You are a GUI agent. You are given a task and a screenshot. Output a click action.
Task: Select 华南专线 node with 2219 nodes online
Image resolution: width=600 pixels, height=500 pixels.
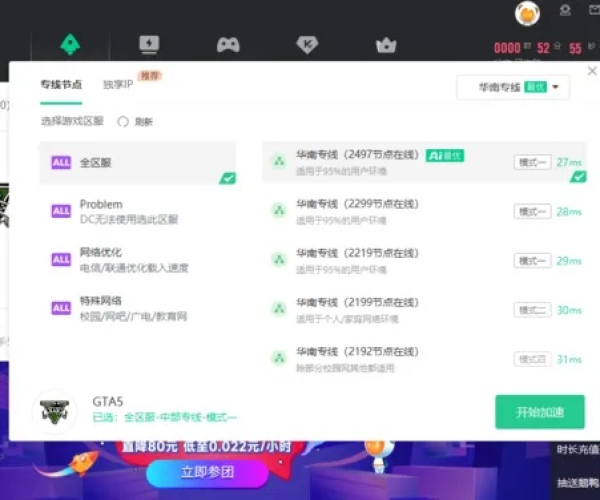click(x=424, y=261)
